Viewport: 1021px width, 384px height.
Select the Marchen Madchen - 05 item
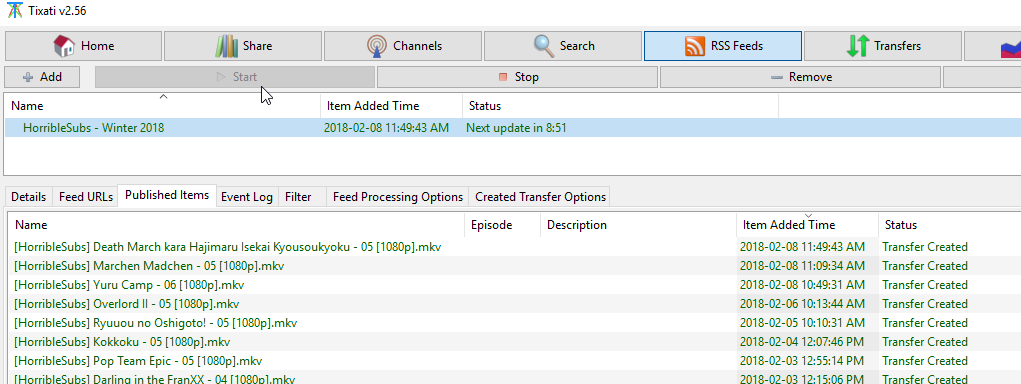148,266
